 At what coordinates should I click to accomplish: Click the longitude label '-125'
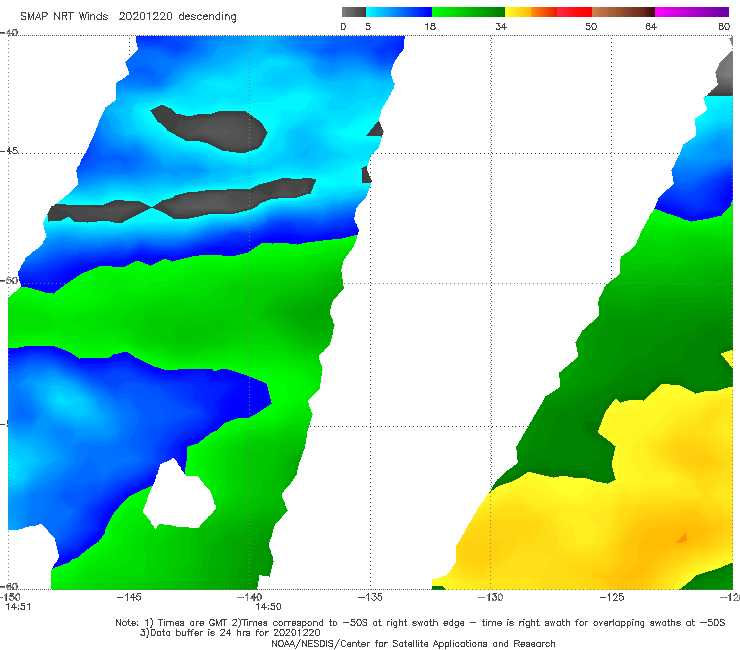pyautogui.click(x=611, y=597)
